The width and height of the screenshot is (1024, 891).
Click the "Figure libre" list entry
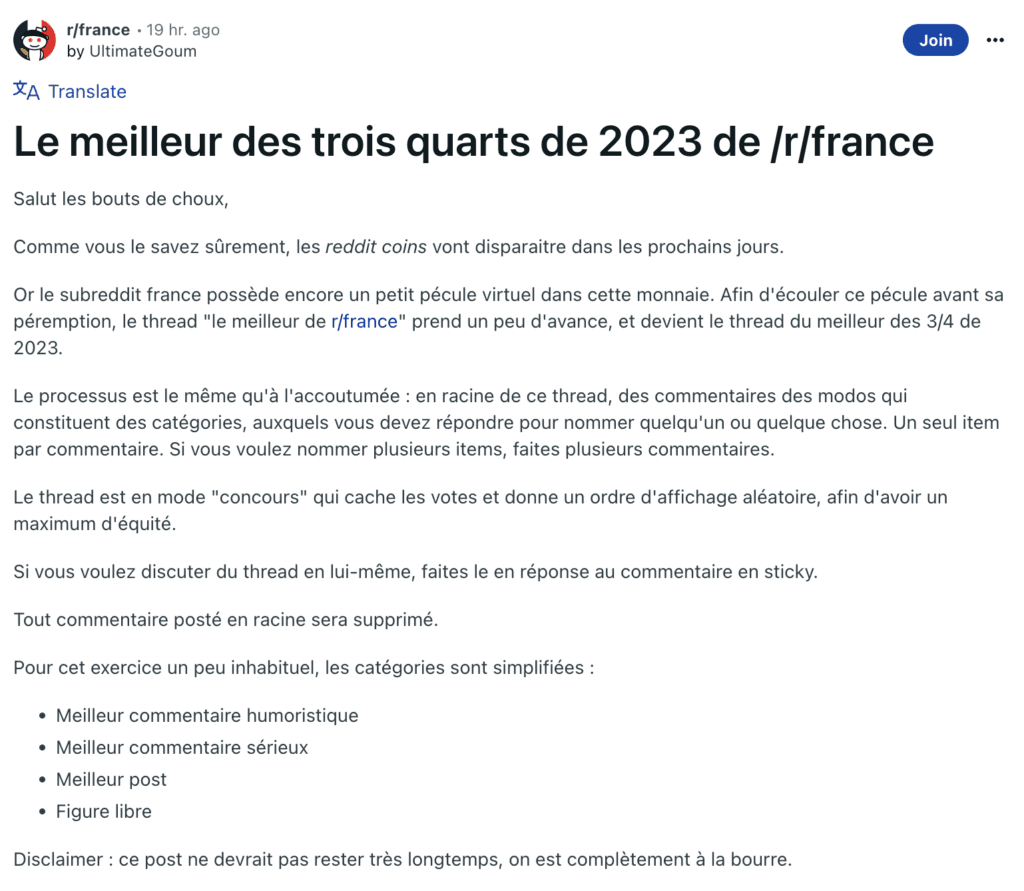coord(103,811)
